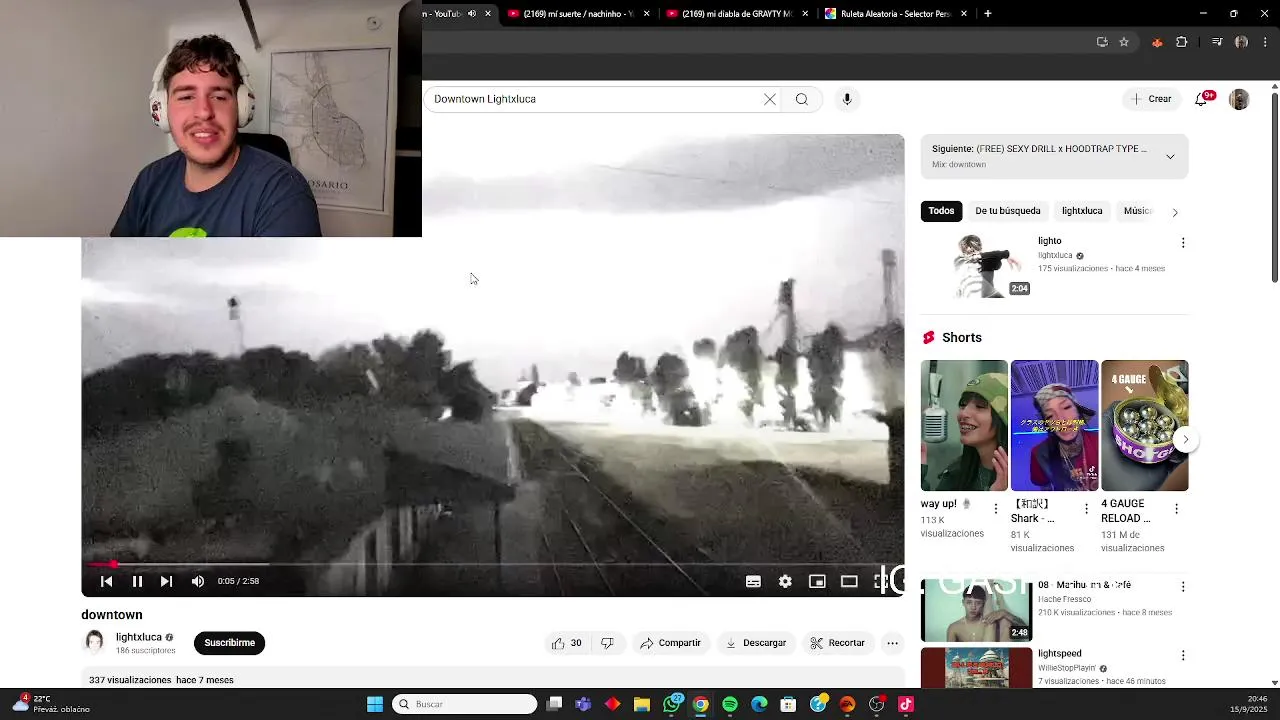Expand the Siguiente playlist panel
The width and height of the screenshot is (1280, 720).
(1170, 156)
